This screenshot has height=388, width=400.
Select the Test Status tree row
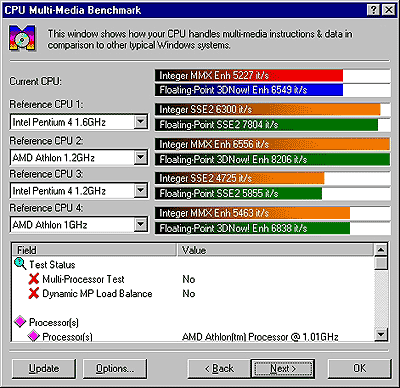click(x=193, y=264)
